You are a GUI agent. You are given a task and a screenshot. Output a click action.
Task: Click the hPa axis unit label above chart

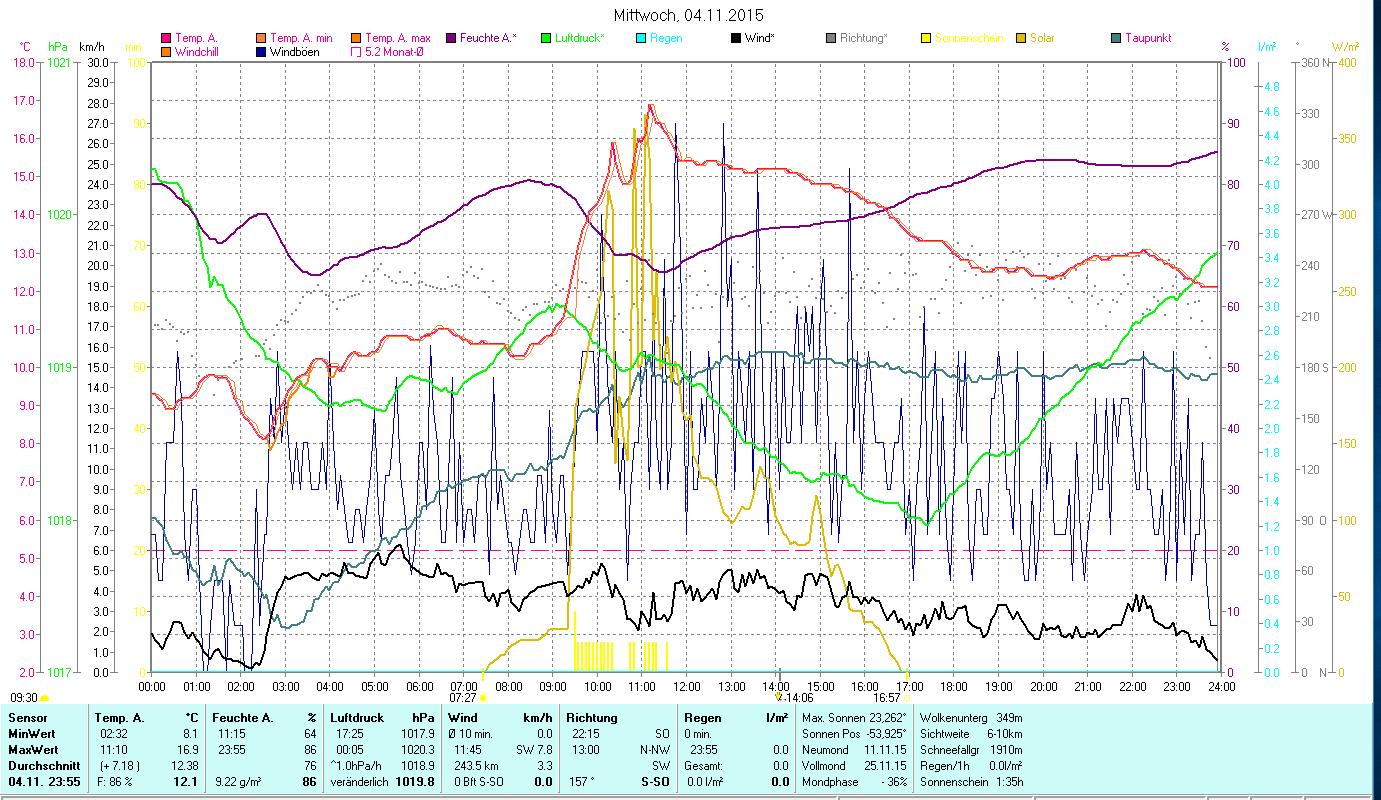click(x=57, y=47)
